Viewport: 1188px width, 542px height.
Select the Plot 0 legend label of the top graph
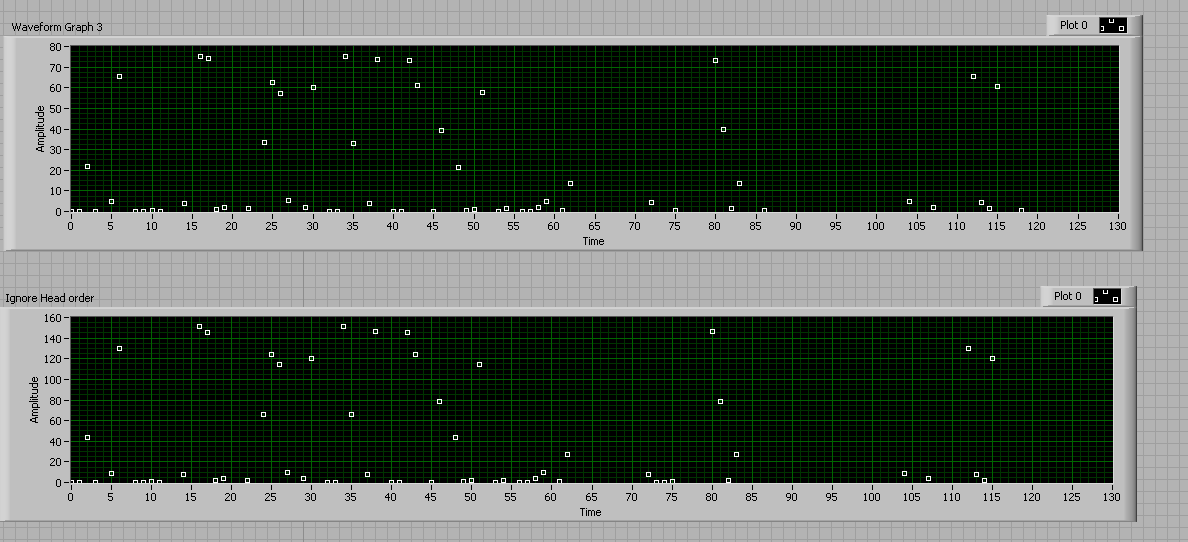pyautogui.click(x=1073, y=25)
